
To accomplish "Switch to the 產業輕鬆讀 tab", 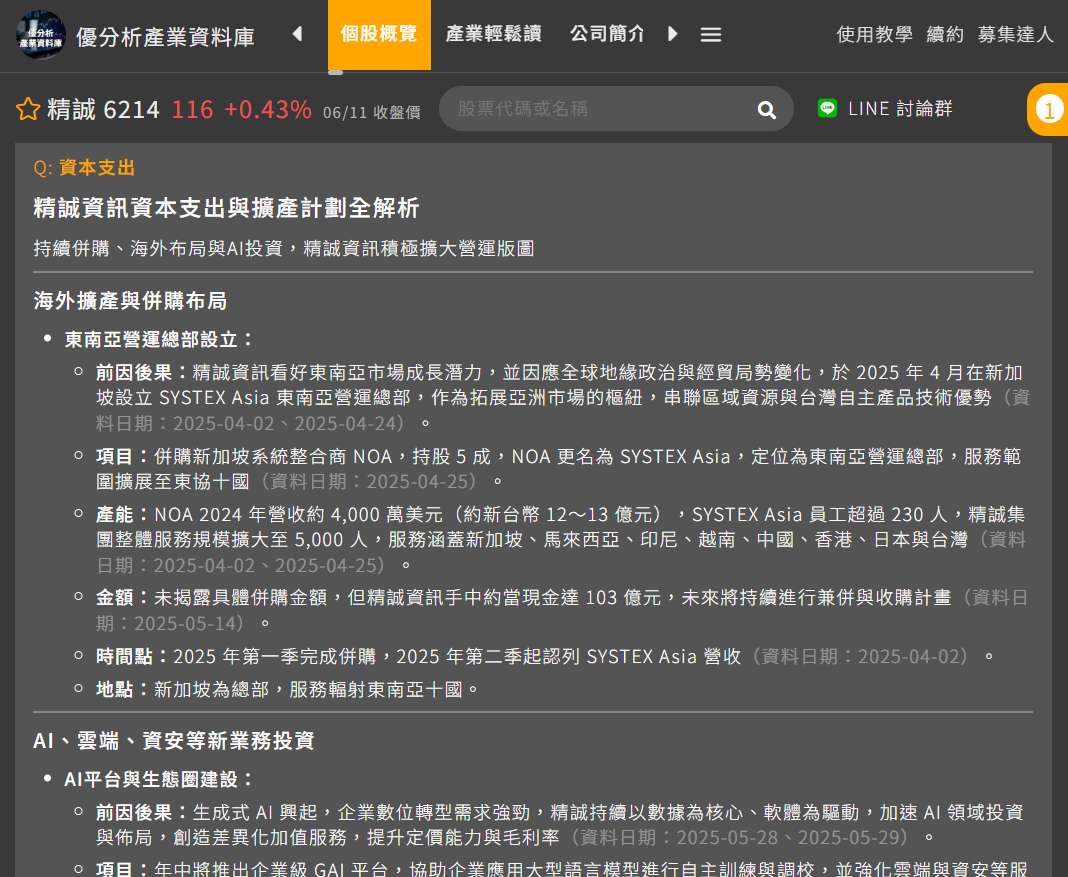I will click(x=493, y=34).
